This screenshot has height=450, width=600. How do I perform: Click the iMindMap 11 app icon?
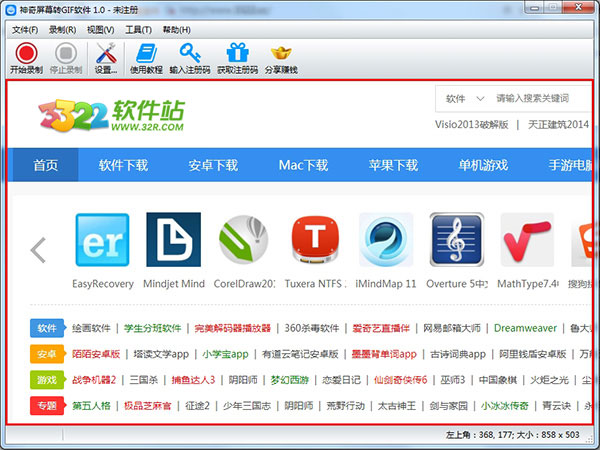point(386,240)
